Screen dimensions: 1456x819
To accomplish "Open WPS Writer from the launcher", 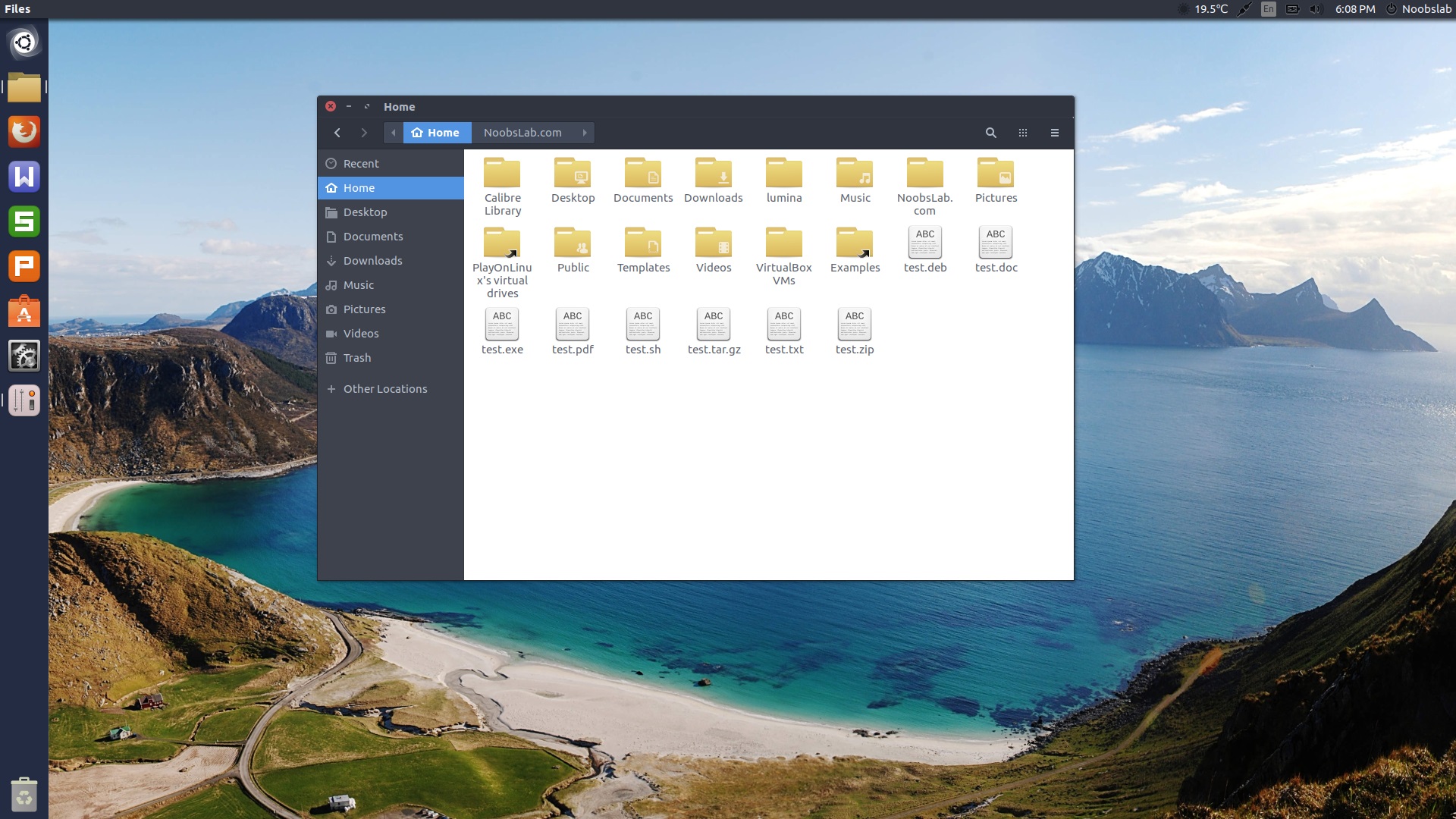I will (x=24, y=177).
